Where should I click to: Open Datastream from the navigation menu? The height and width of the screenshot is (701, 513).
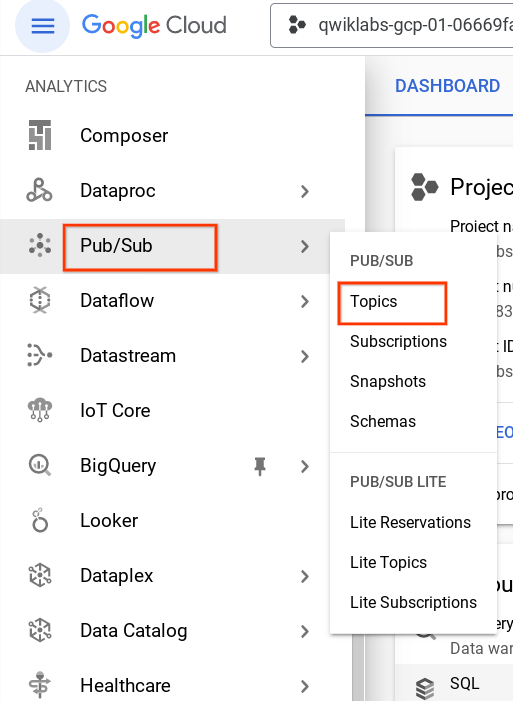(128, 355)
